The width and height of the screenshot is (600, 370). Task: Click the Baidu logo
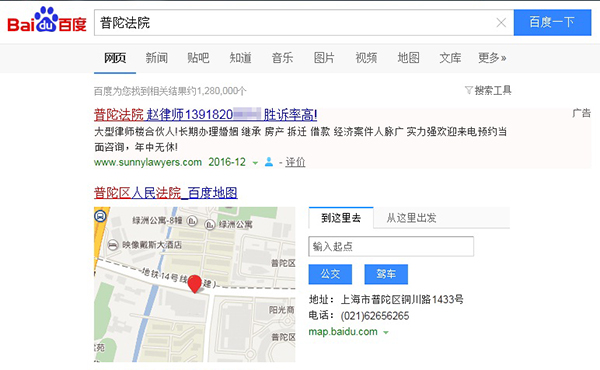point(47,20)
